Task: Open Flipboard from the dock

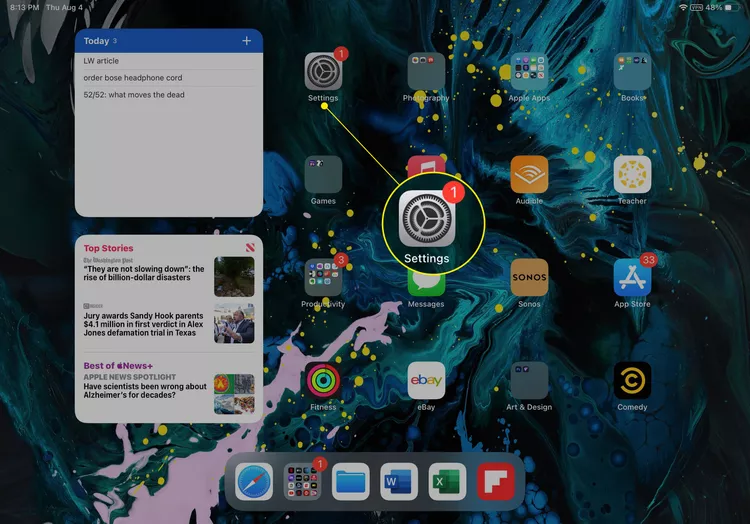Action: [x=496, y=481]
